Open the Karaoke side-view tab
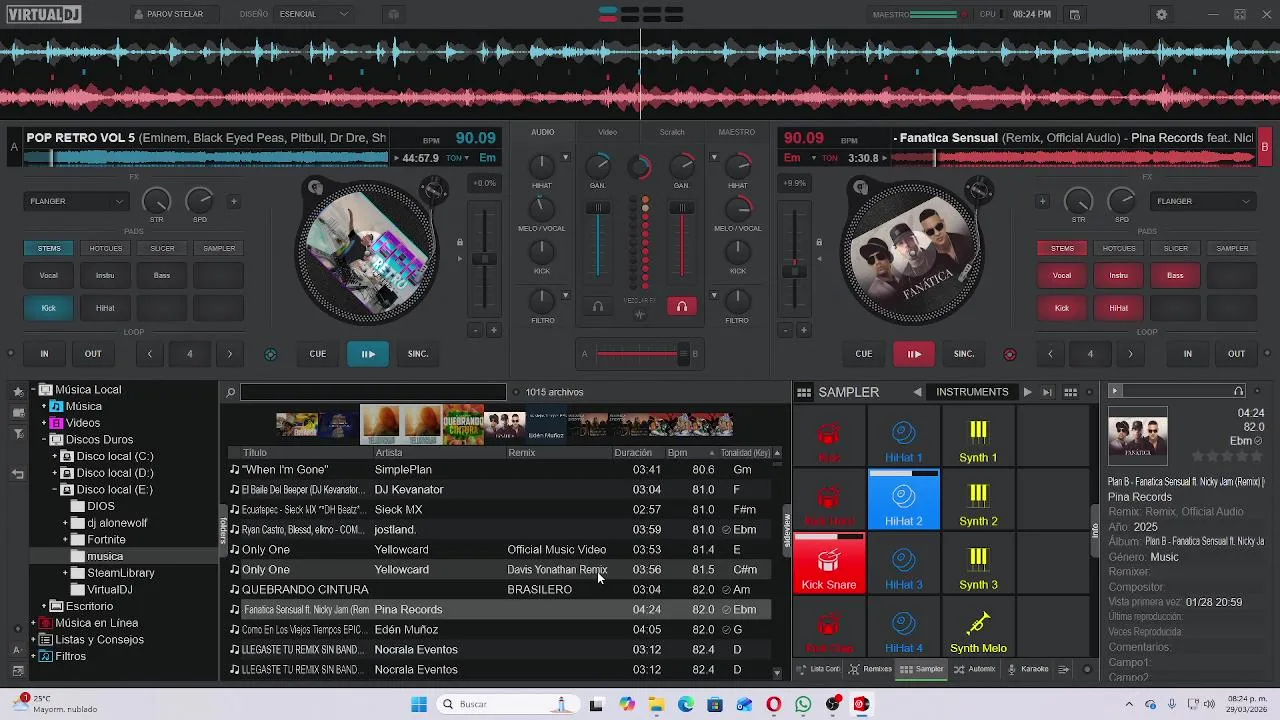The height and width of the screenshot is (720, 1280). 1028,669
